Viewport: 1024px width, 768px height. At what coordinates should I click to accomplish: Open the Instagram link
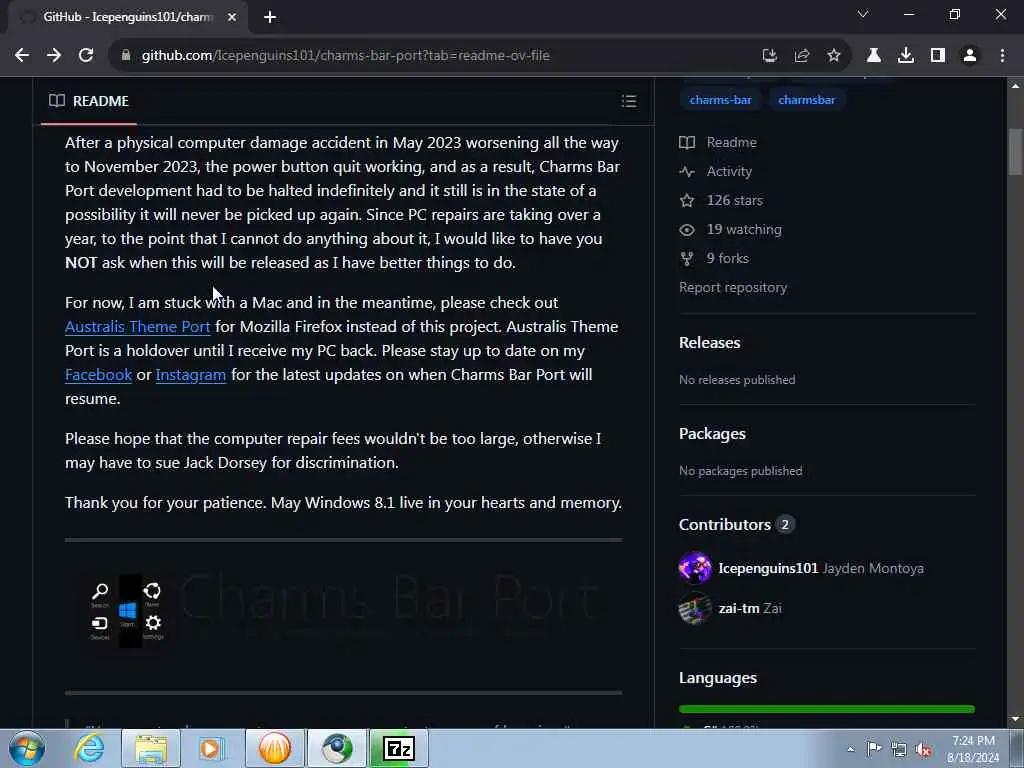tap(191, 375)
